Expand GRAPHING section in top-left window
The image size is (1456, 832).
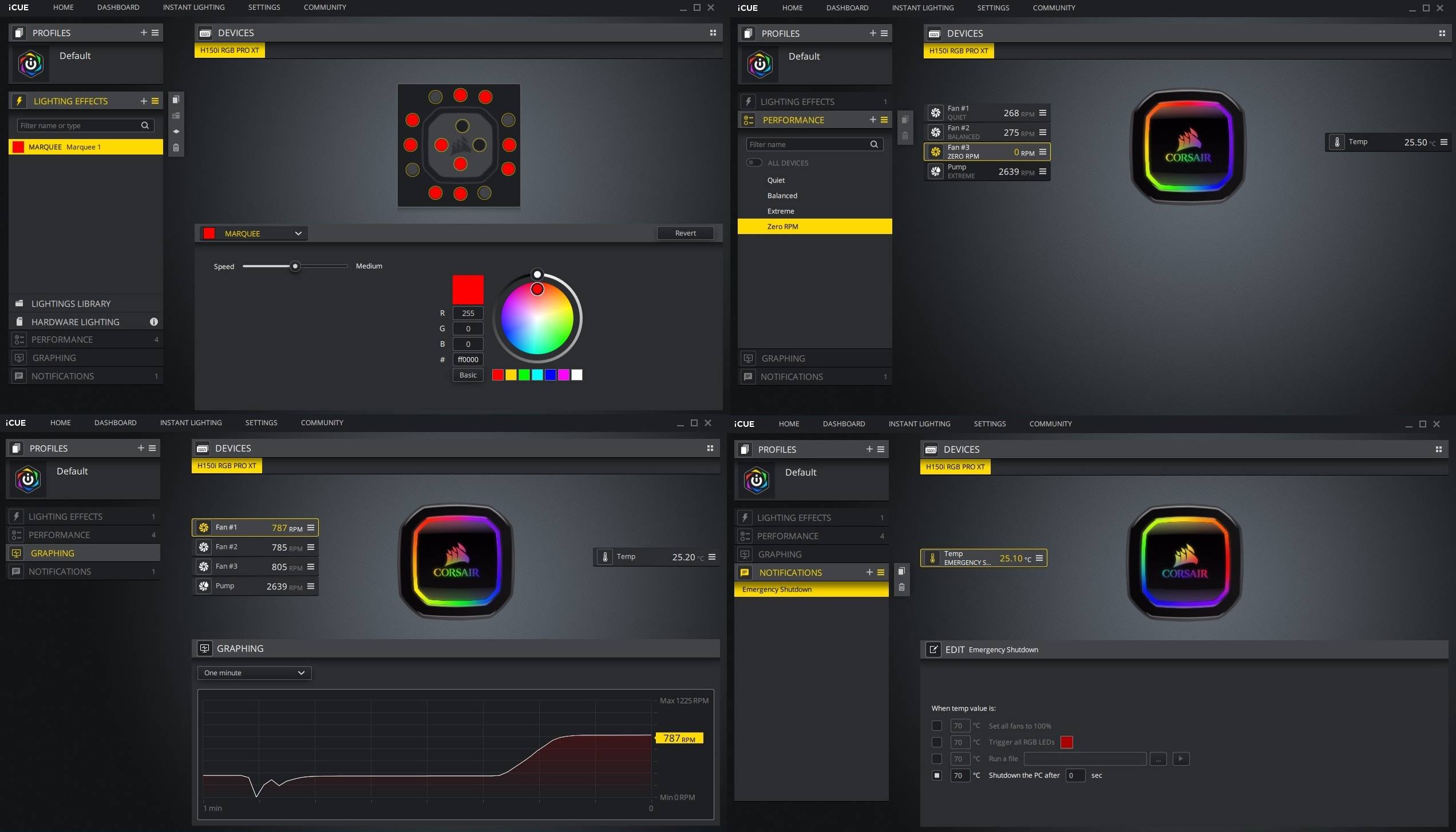click(86, 358)
